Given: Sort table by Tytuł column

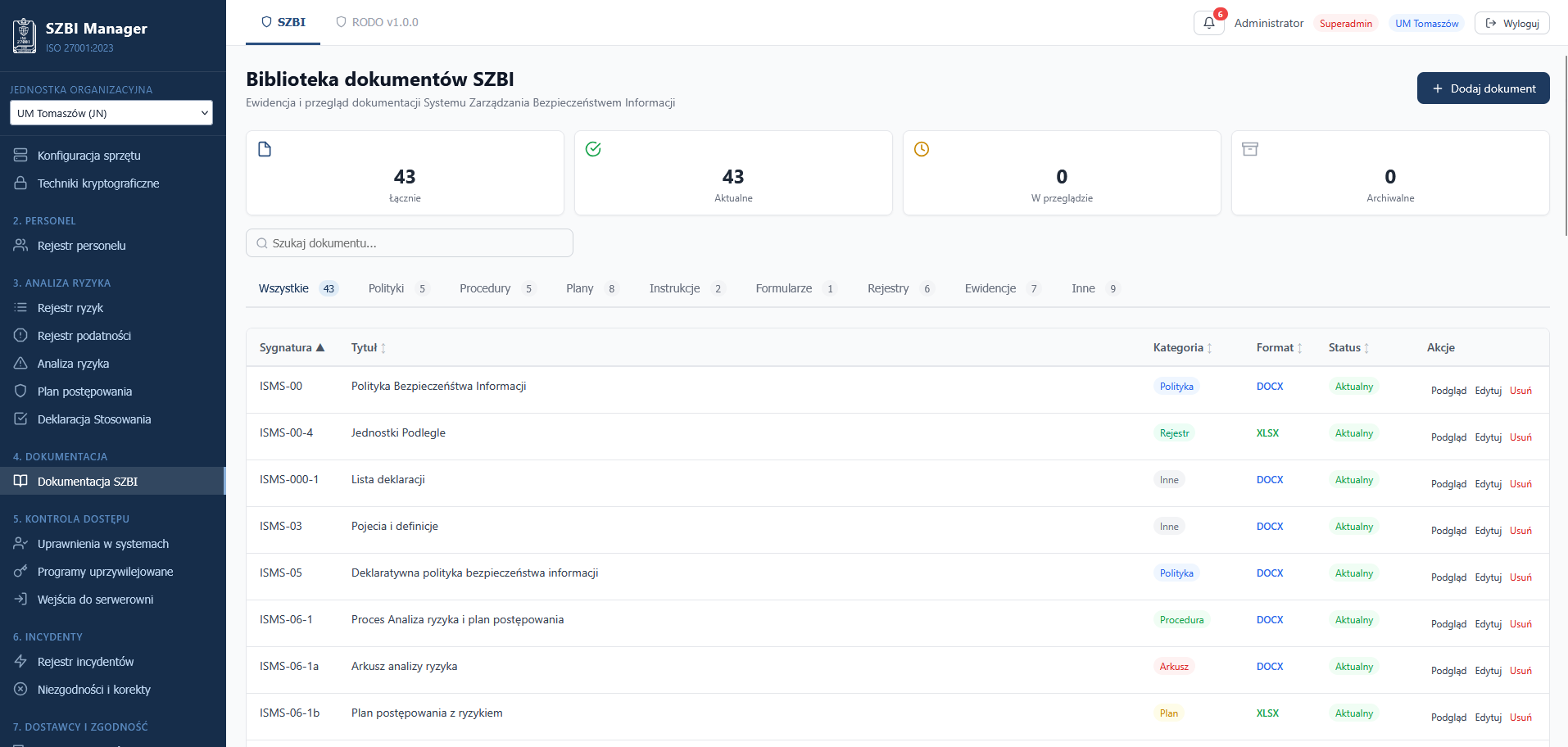Looking at the screenshot, I should [369, 347].
